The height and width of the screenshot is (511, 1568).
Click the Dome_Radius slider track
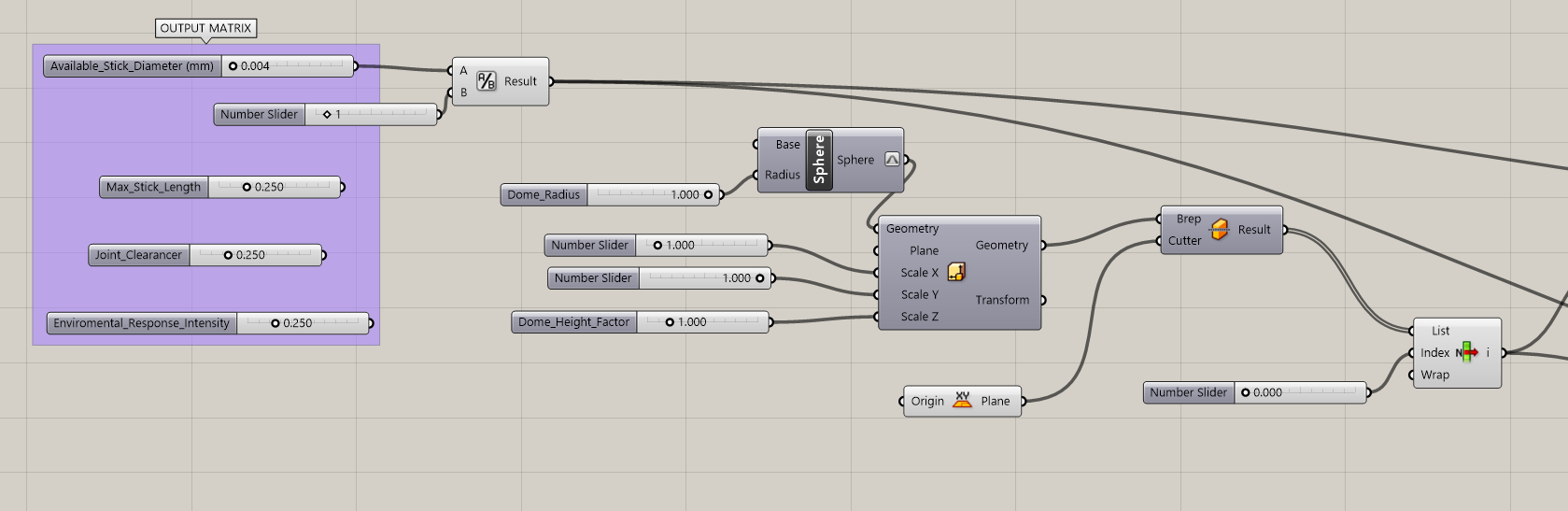coord(653,194)
